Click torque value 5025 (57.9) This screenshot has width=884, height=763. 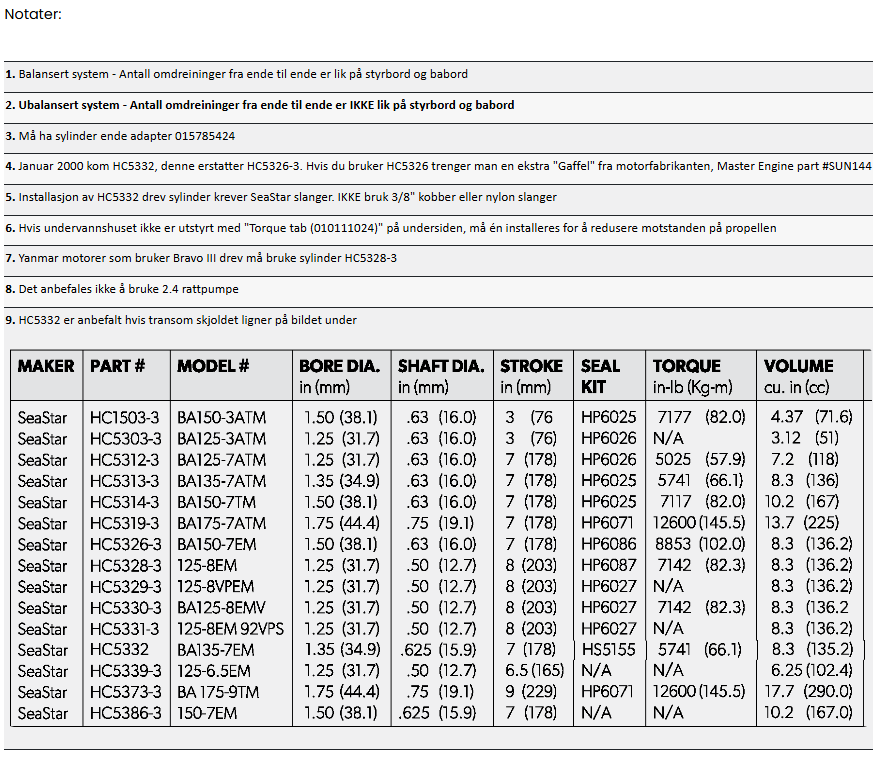(x=700, y=460)
